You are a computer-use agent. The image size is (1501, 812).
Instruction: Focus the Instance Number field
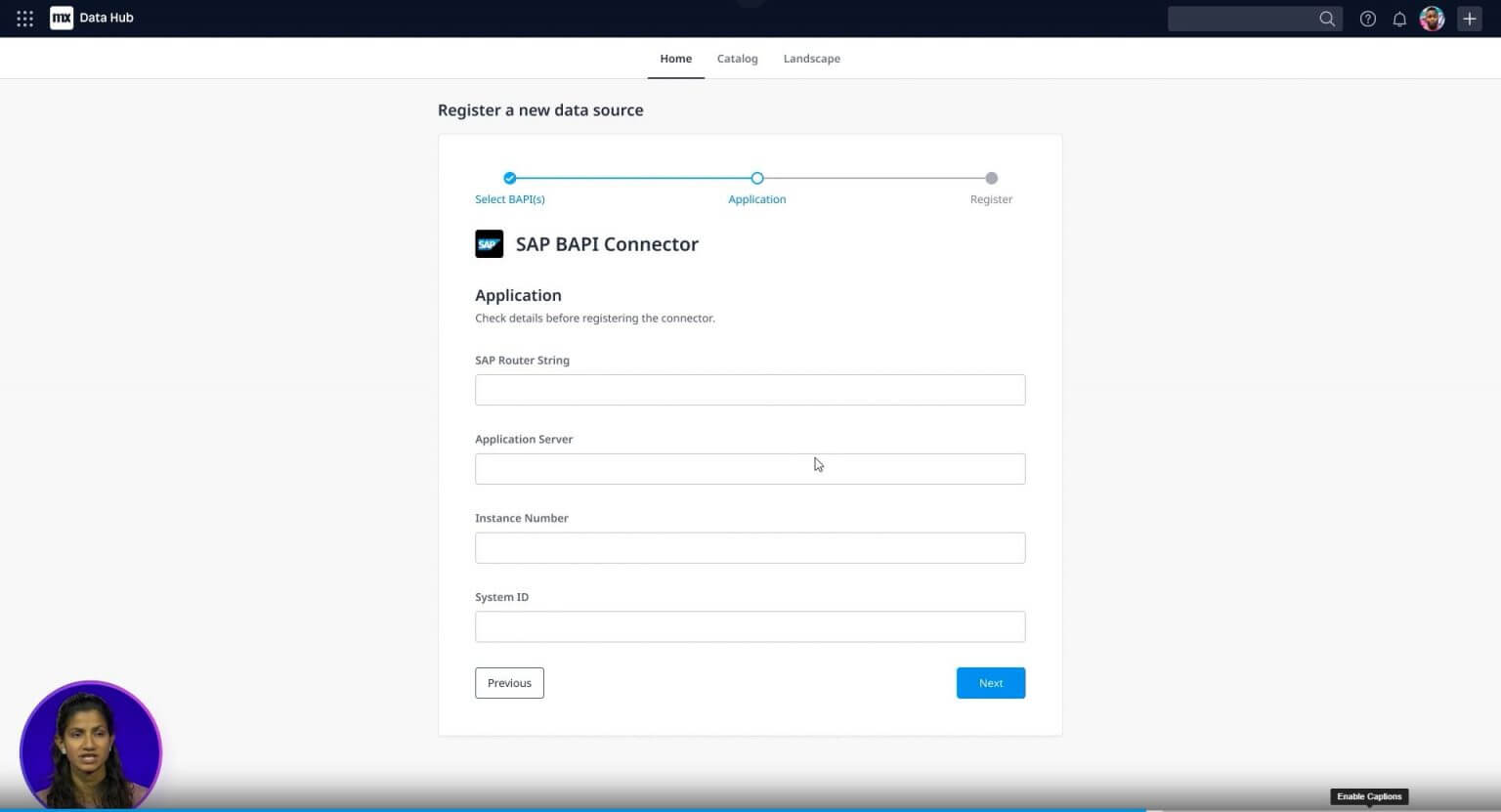[x=750, y=548]
